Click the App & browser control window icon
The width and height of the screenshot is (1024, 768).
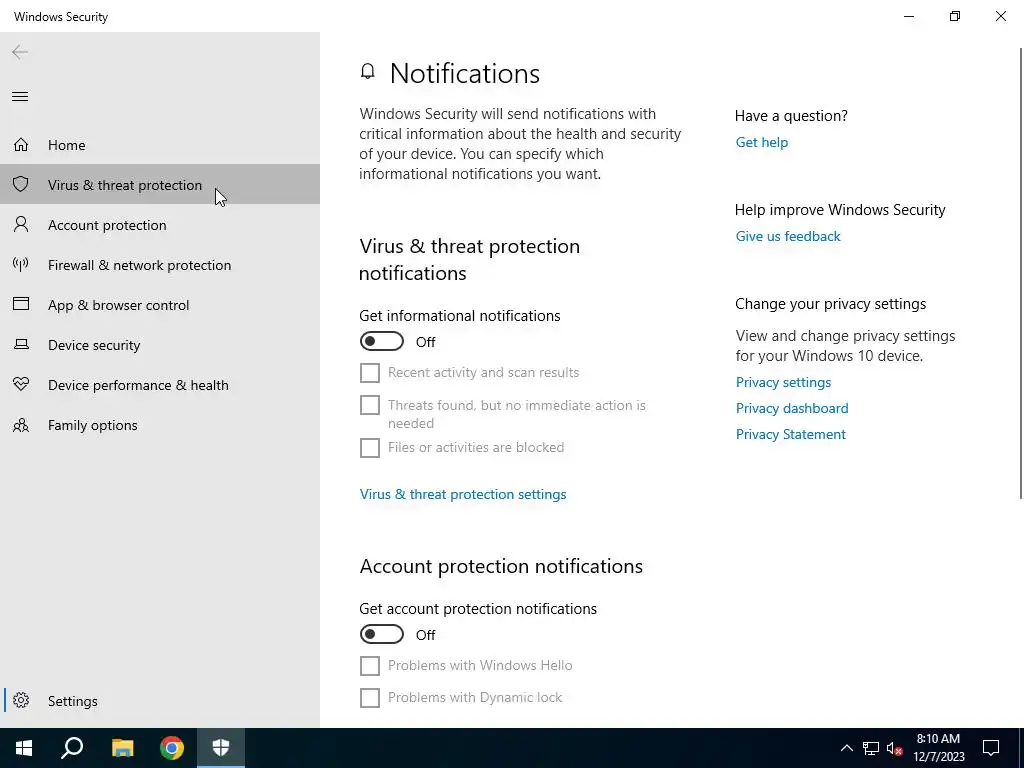21,304
